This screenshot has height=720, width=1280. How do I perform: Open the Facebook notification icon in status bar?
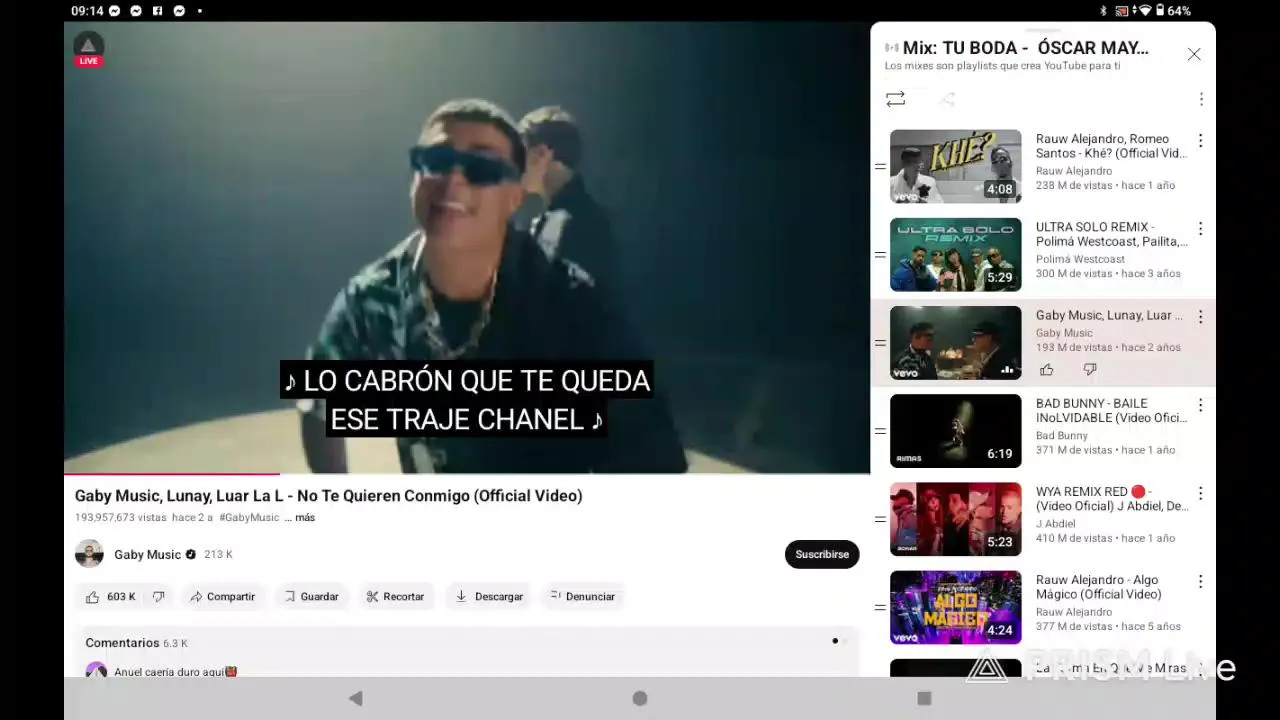tap(157, 11)
